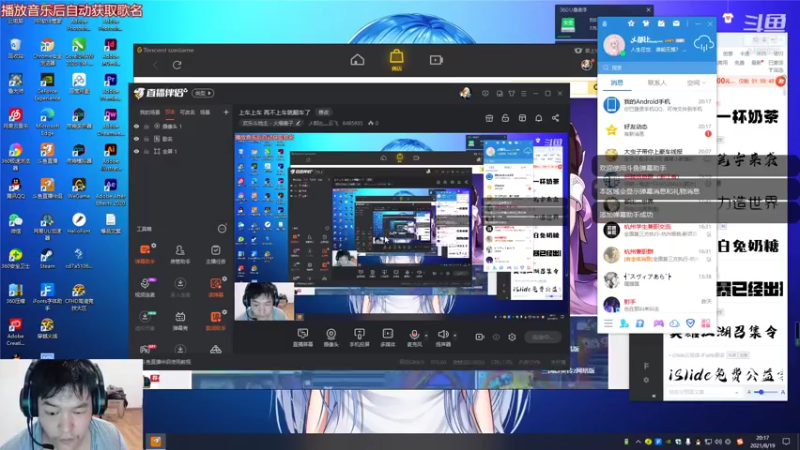This screenshot has width=800, height=450.
Task: Add 摄像头 camera source from the bottom bar
Action: point(331,338)
